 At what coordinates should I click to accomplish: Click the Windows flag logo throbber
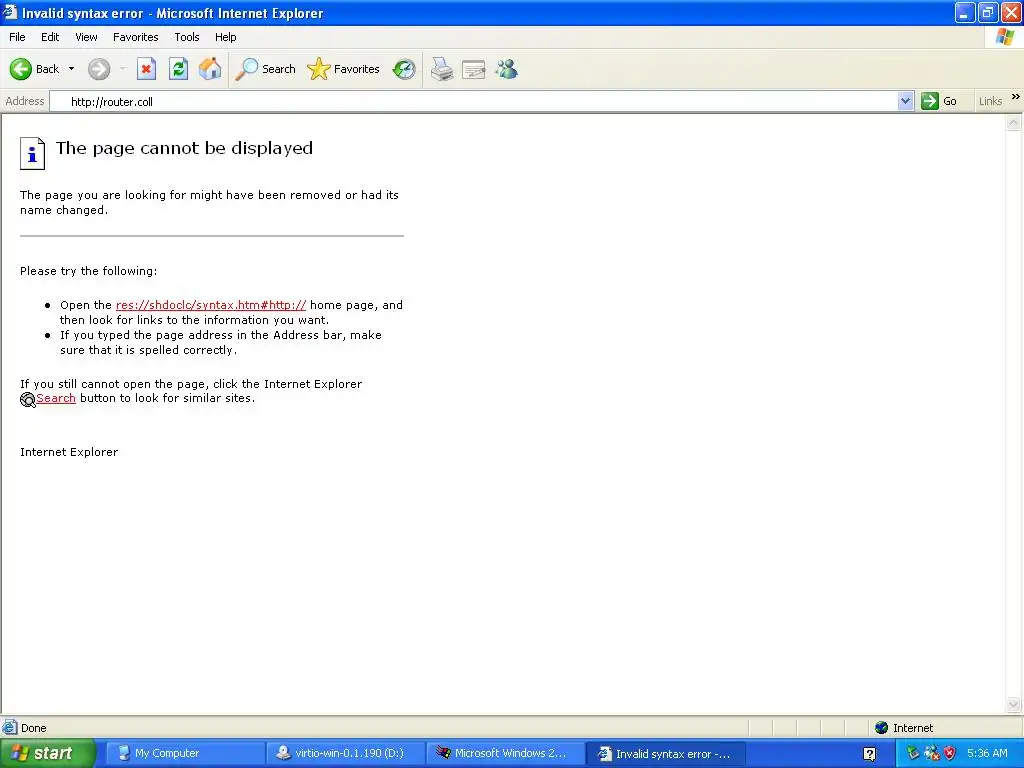1004,37
